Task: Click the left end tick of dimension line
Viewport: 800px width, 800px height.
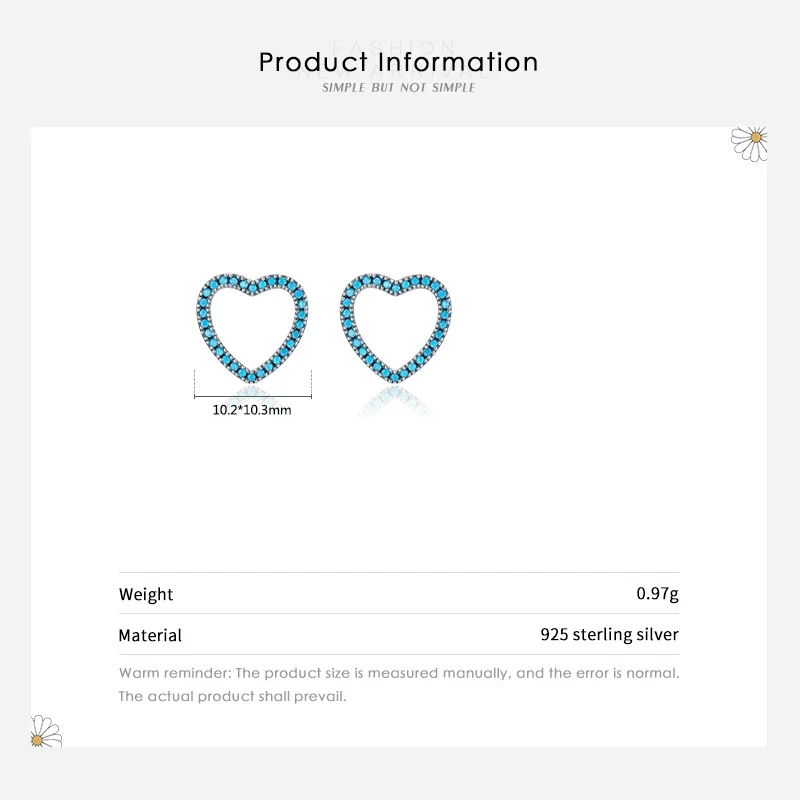Action: pos(194,382)
